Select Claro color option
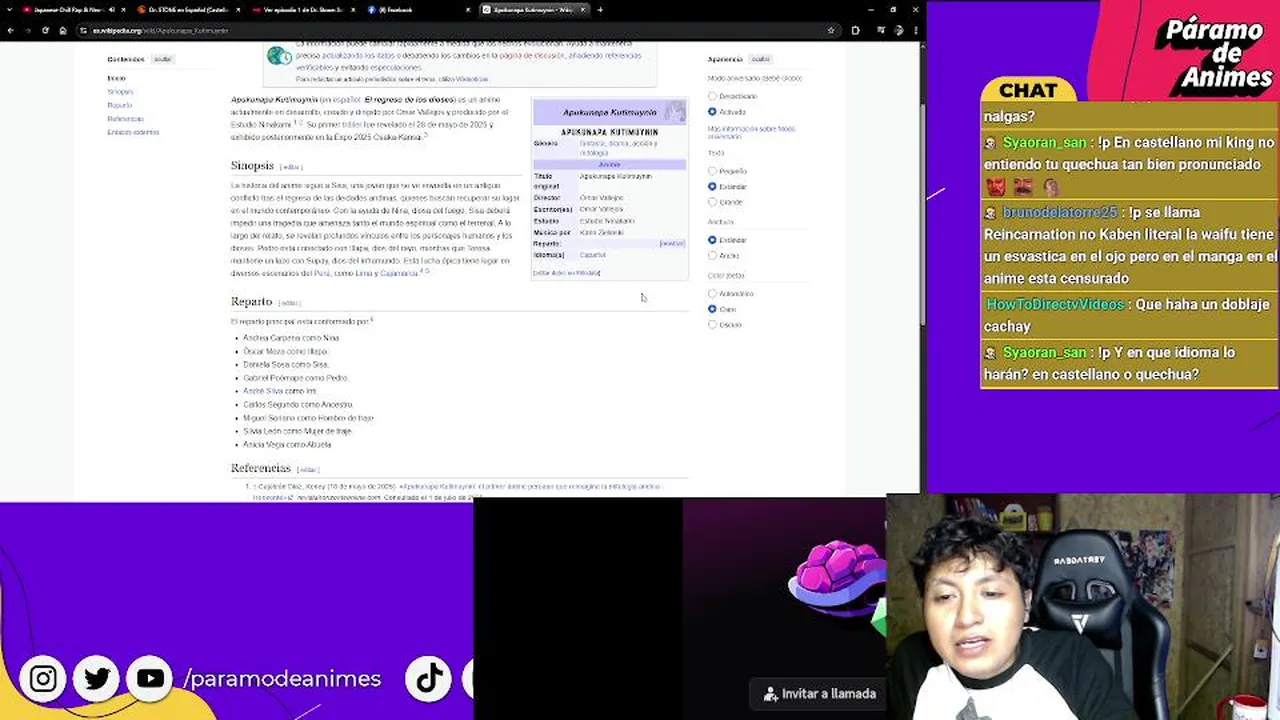The width and height of the screenshot is (1280, 720). click(x=712, y=309)
